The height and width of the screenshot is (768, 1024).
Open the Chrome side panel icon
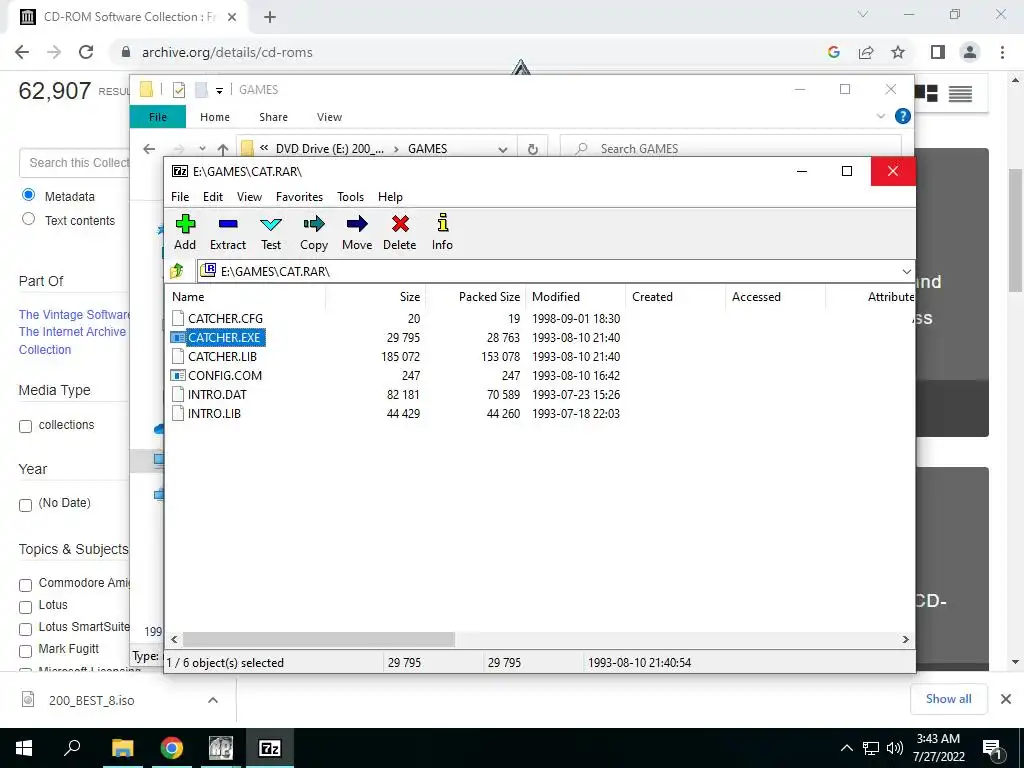point(938,52)
